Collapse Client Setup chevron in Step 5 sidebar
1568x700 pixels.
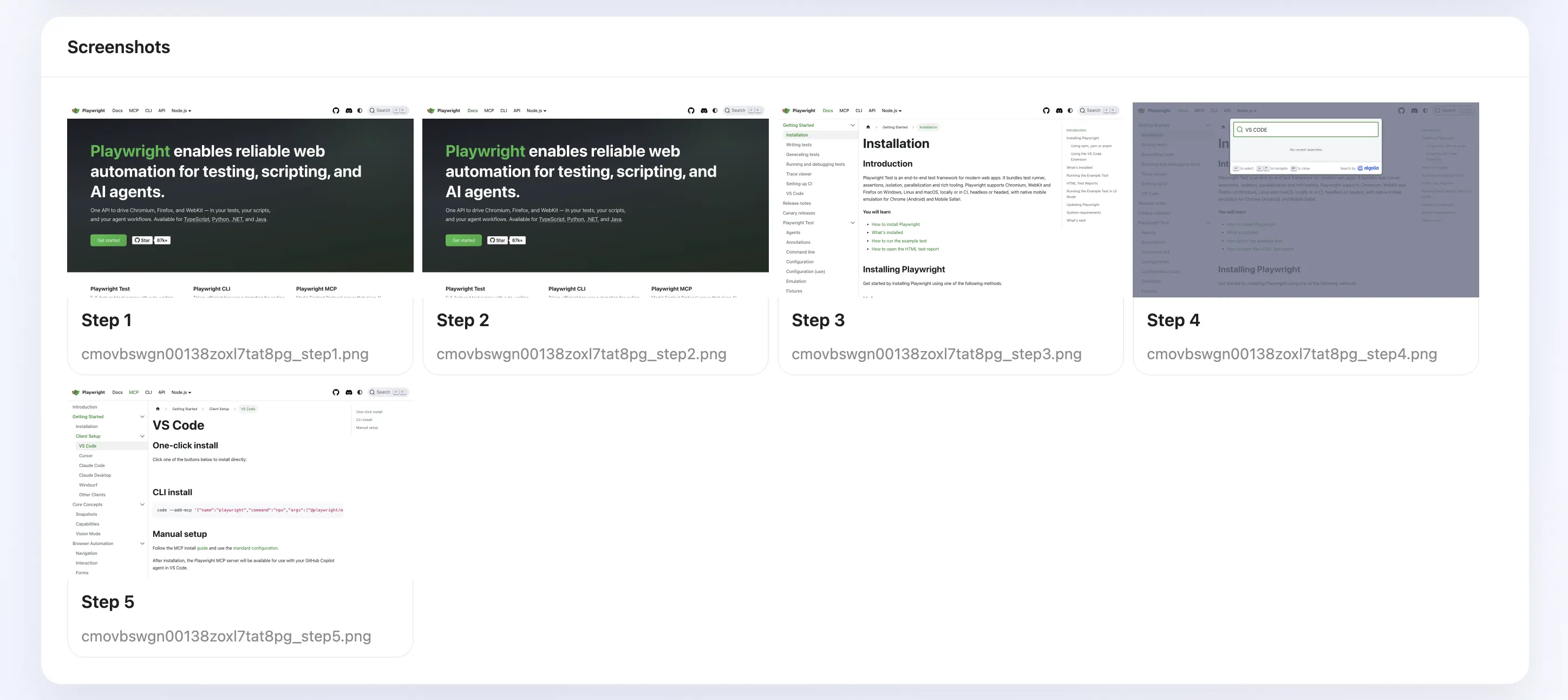click(x=142, y=436)
